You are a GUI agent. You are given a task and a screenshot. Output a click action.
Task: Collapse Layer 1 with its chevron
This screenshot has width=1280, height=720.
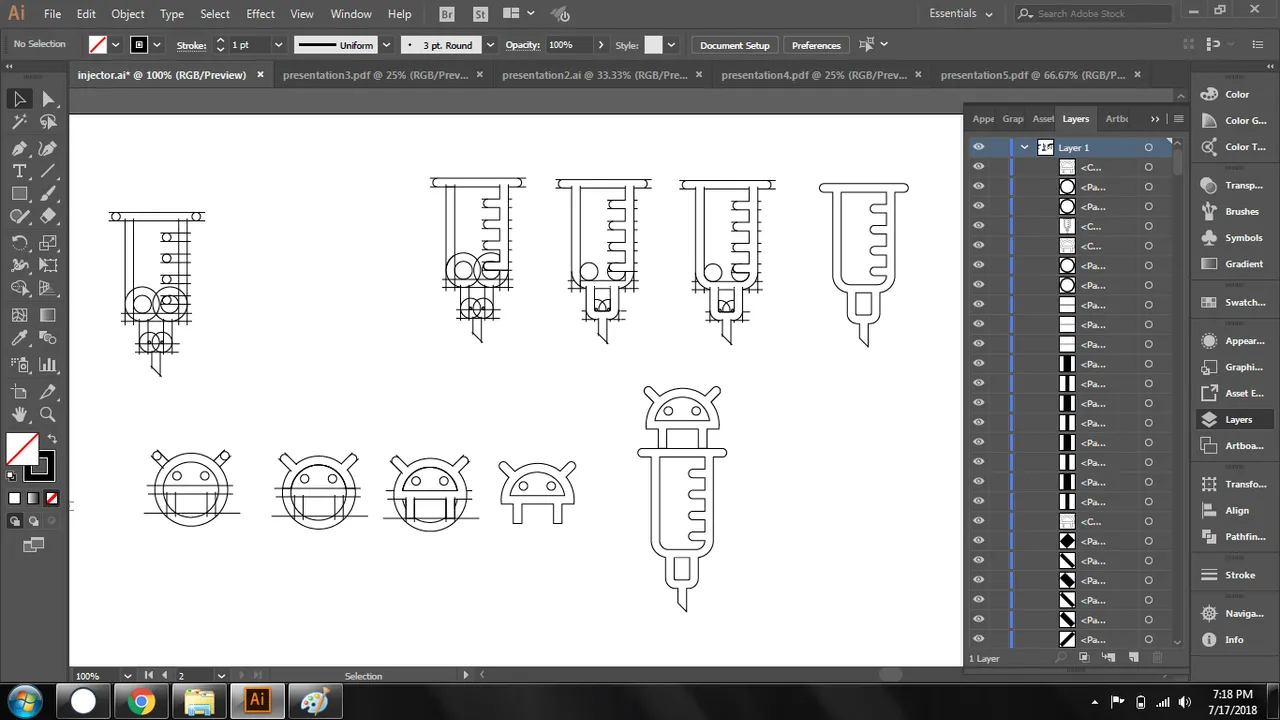1025,147
